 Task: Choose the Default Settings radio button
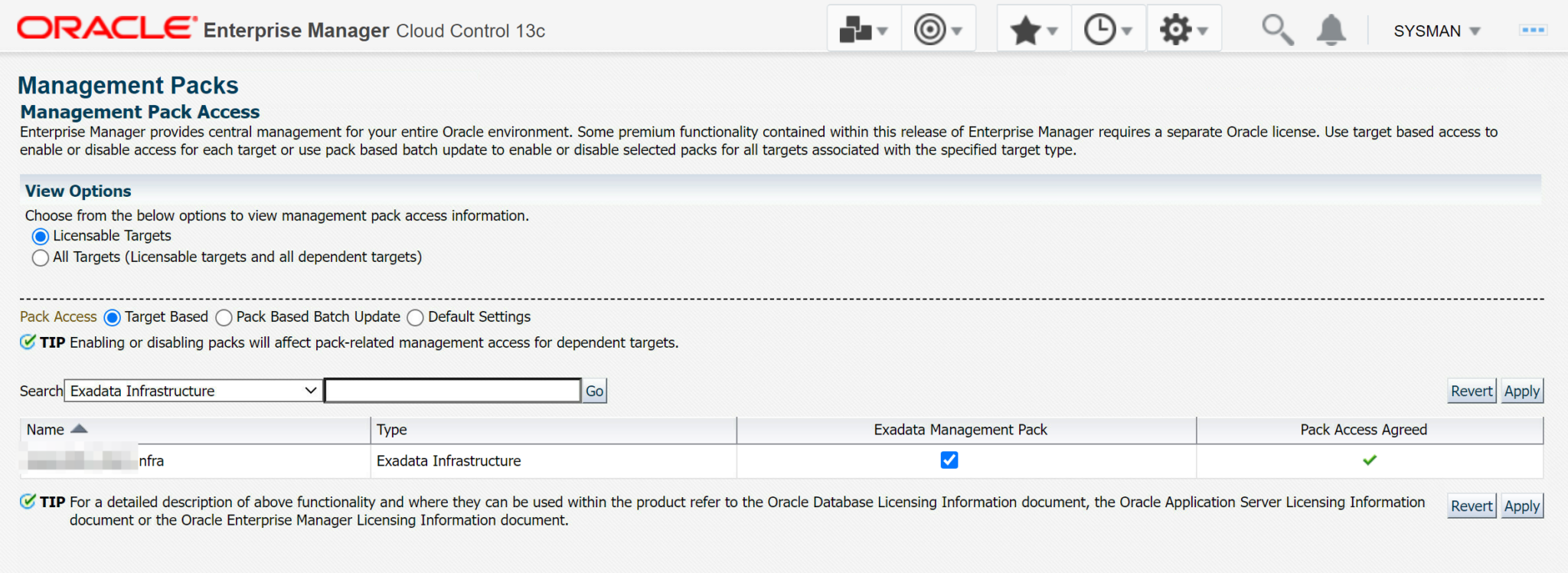(415, 317)
